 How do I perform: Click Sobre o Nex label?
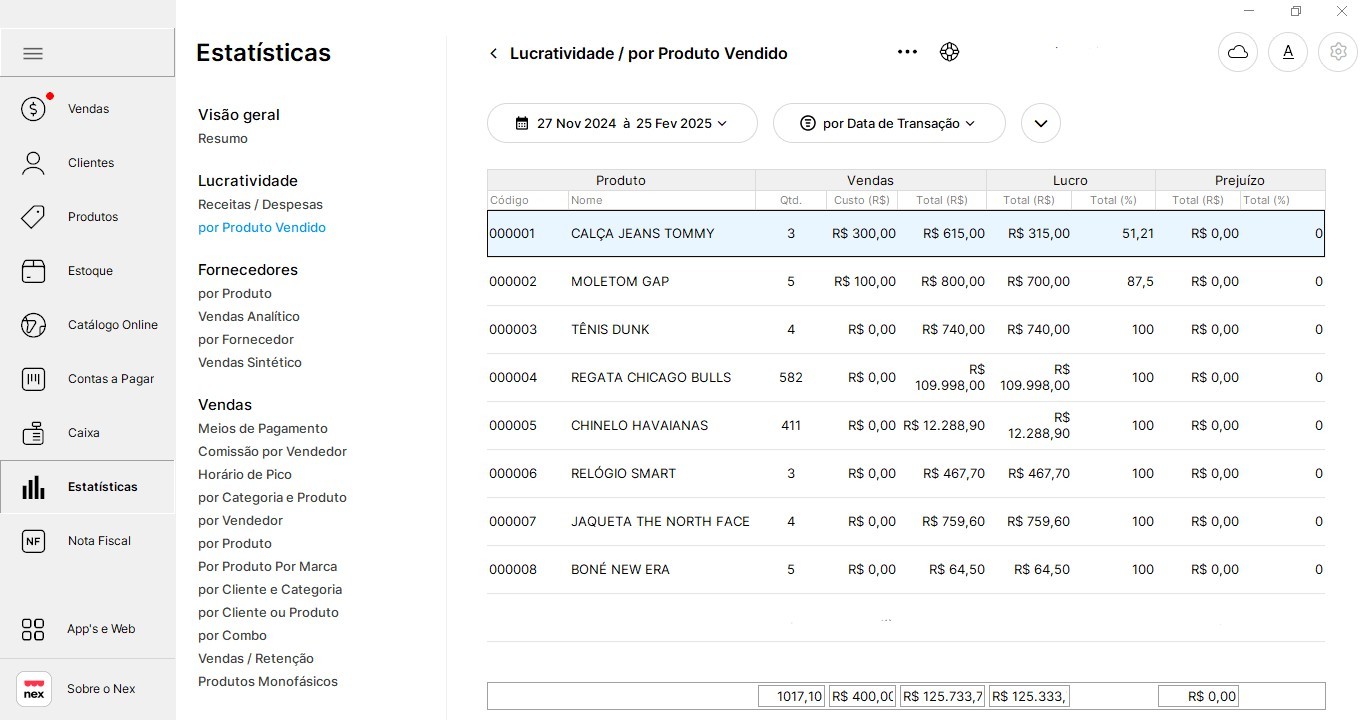(101, 689)
